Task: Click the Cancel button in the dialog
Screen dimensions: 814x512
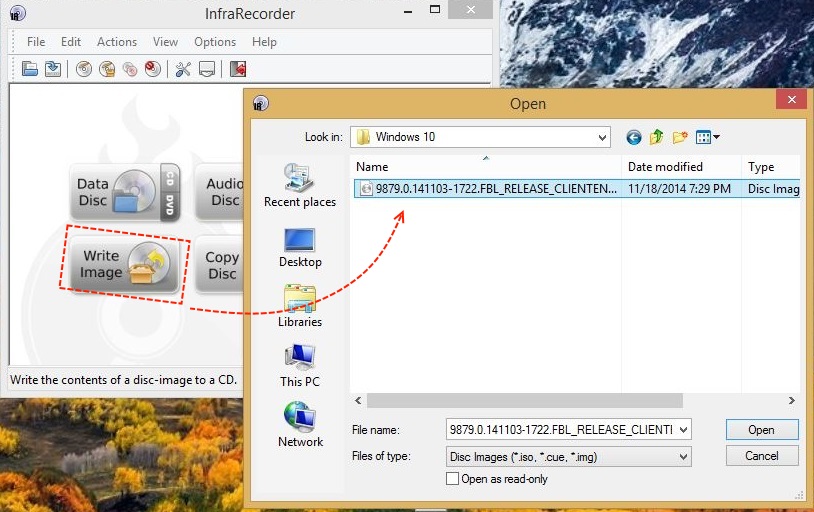Action: (762, 455)
